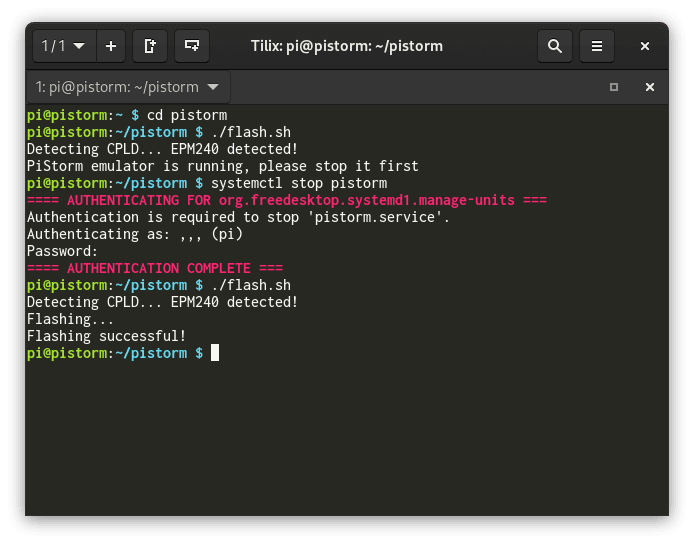
Task: Click the 'Password:' prompt line
Action: click(x=62, y=251)
